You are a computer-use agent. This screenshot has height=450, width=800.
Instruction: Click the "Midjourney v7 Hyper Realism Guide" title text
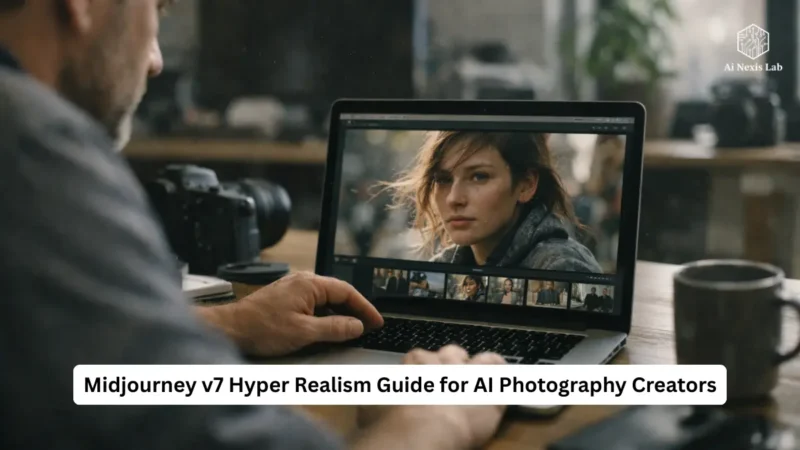click(x=258, y=385)
